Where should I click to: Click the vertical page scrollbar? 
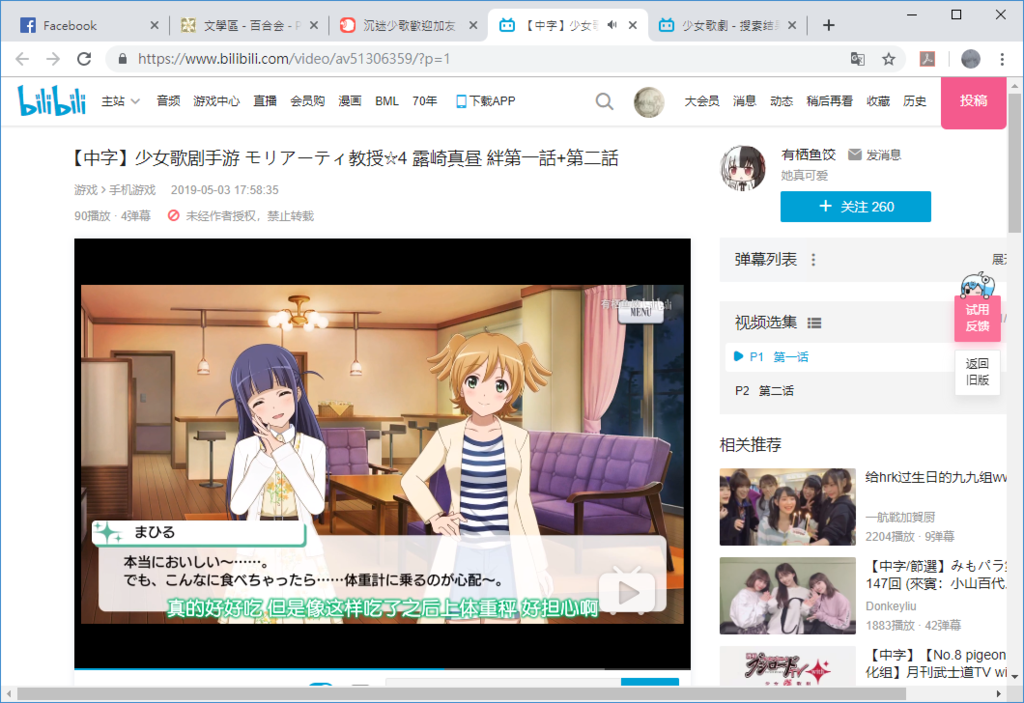(x=1014, y=163)
